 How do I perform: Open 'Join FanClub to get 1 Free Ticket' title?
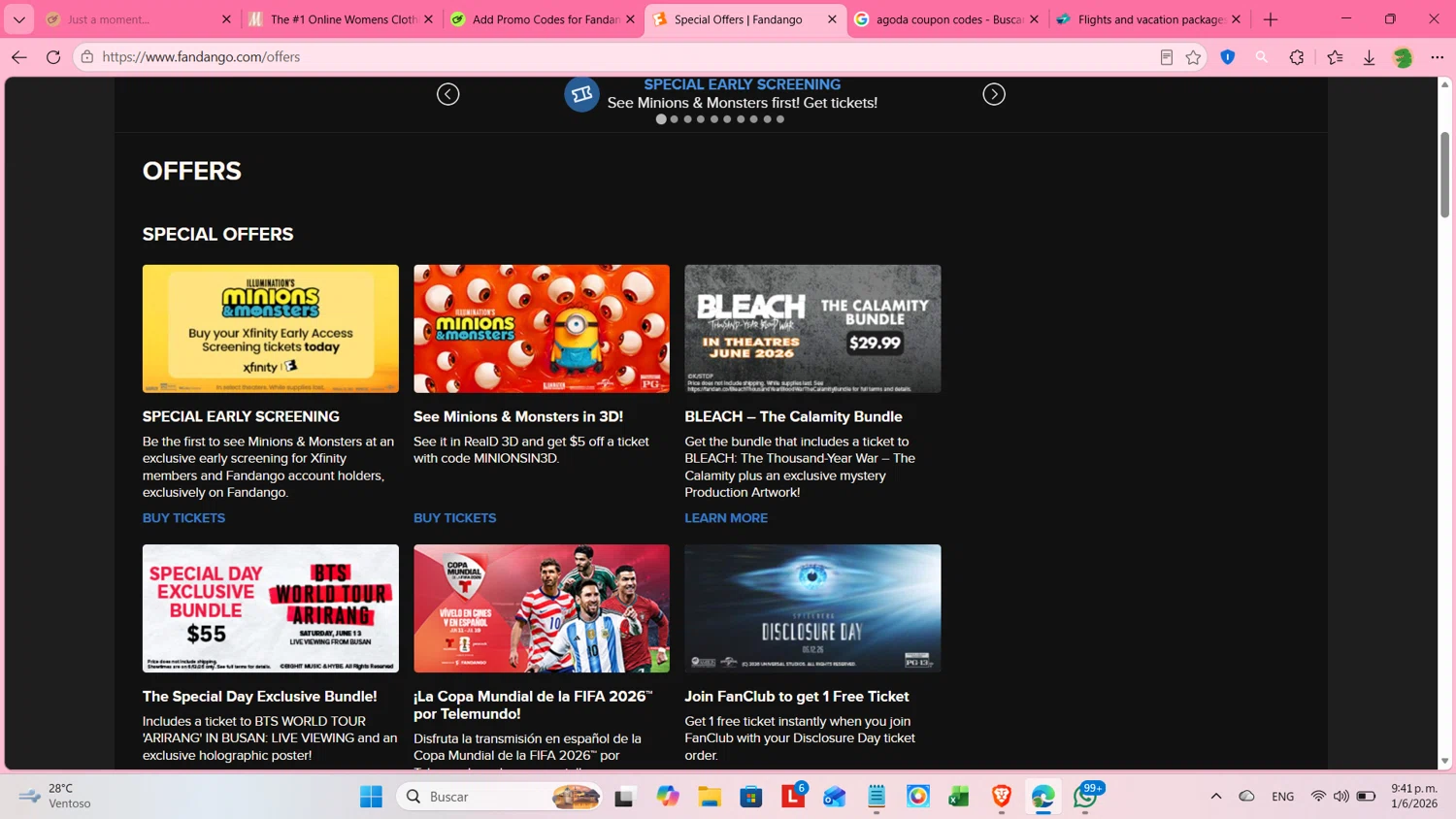797,697
